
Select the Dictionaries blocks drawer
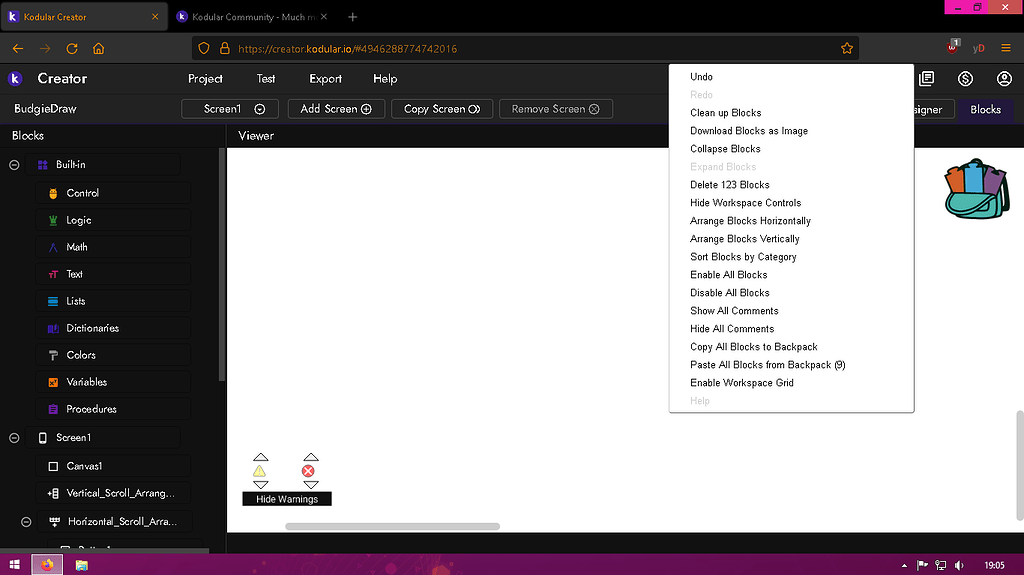pyautogui.click(x=113, y=328)
